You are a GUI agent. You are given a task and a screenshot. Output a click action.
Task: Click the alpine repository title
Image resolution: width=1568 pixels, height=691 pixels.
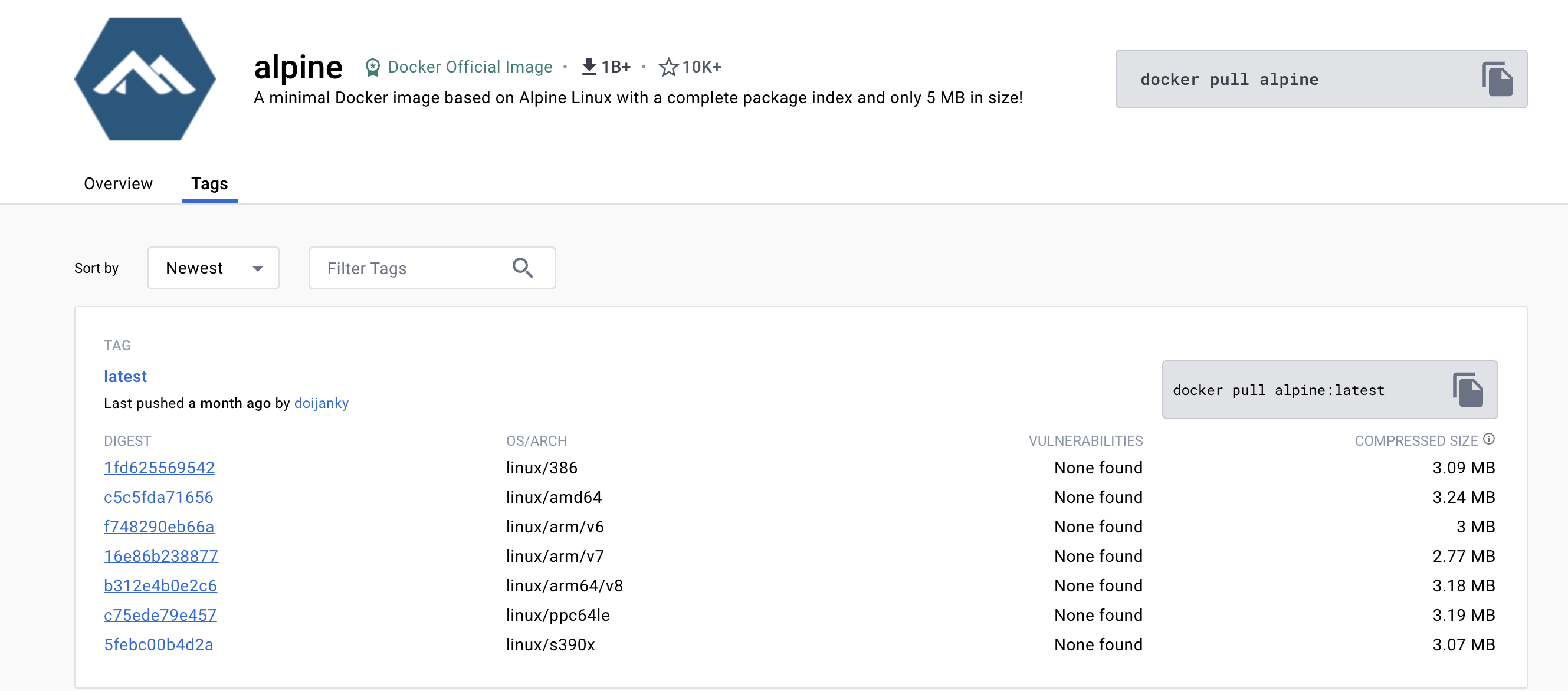(298, 67)
